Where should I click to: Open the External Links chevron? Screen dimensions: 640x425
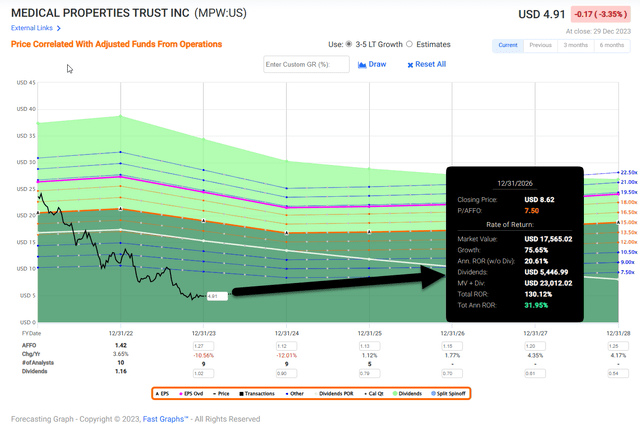(59, 28)
